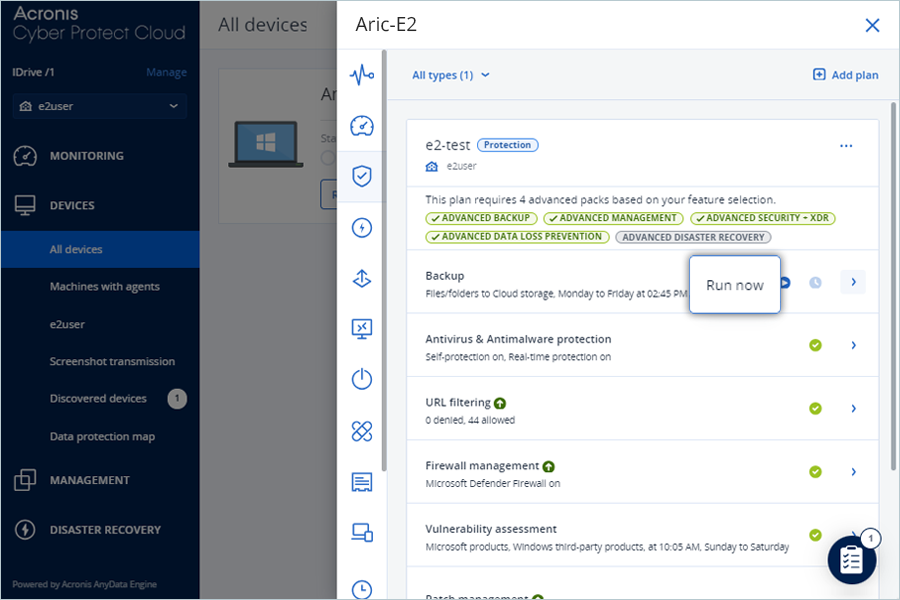This screenshot has width=900, height=600.
Task: Click the device sidebar scrollbar
Action: click(x=384, y=261)
